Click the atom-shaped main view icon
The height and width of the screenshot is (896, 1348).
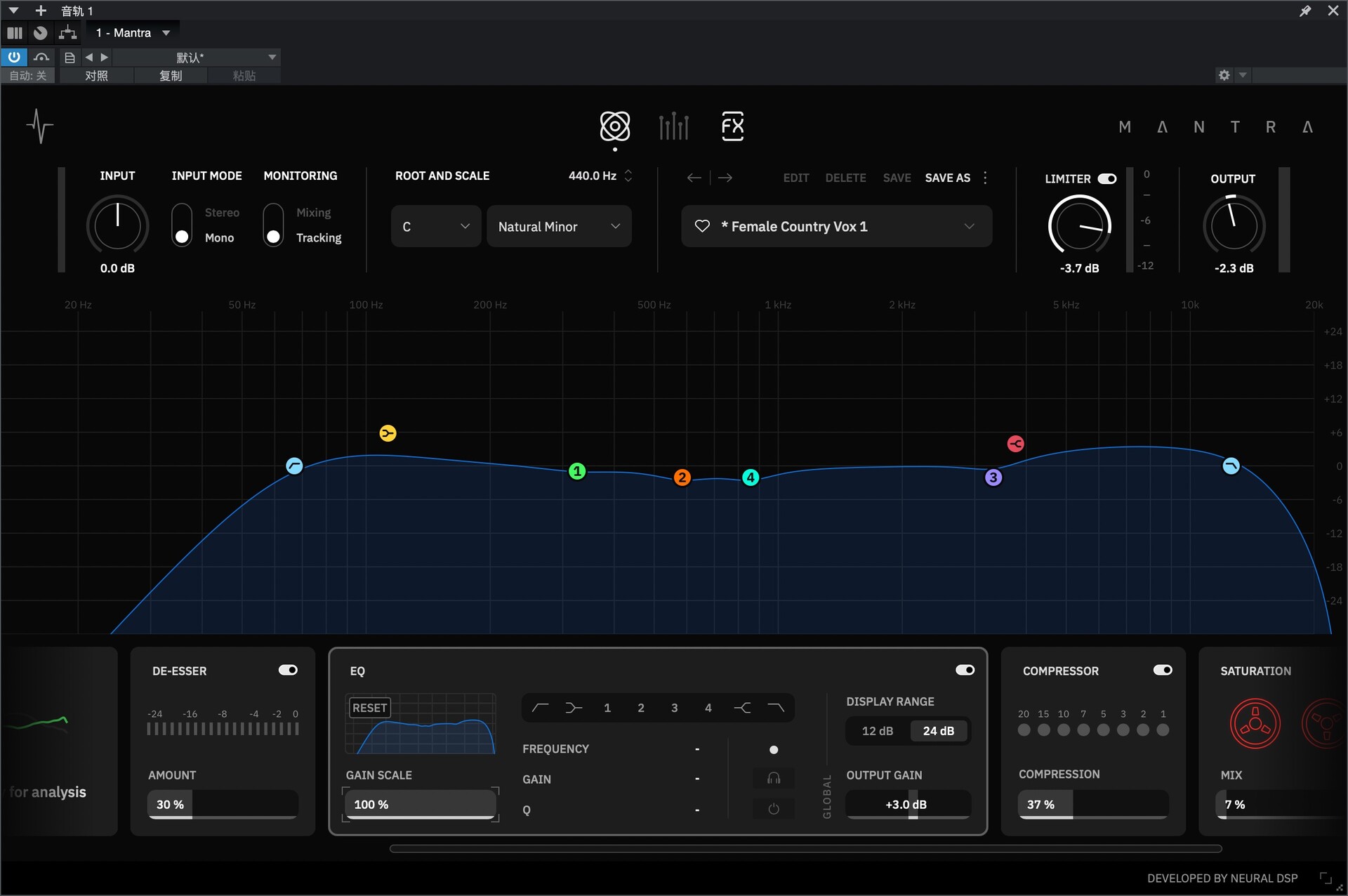click(614, 126)
